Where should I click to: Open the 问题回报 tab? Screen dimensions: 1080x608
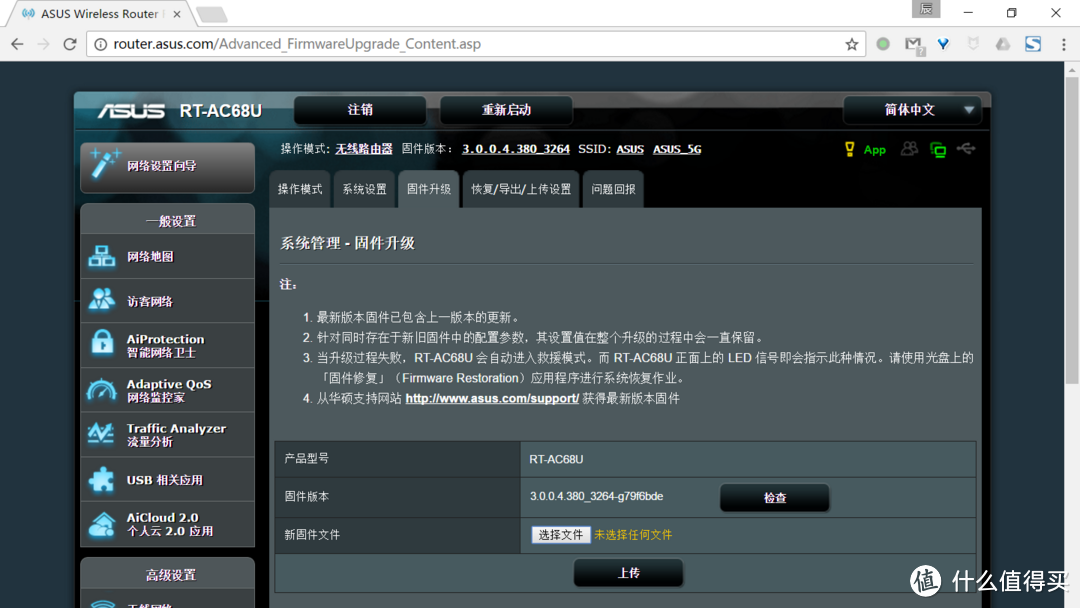pos(613,189)
